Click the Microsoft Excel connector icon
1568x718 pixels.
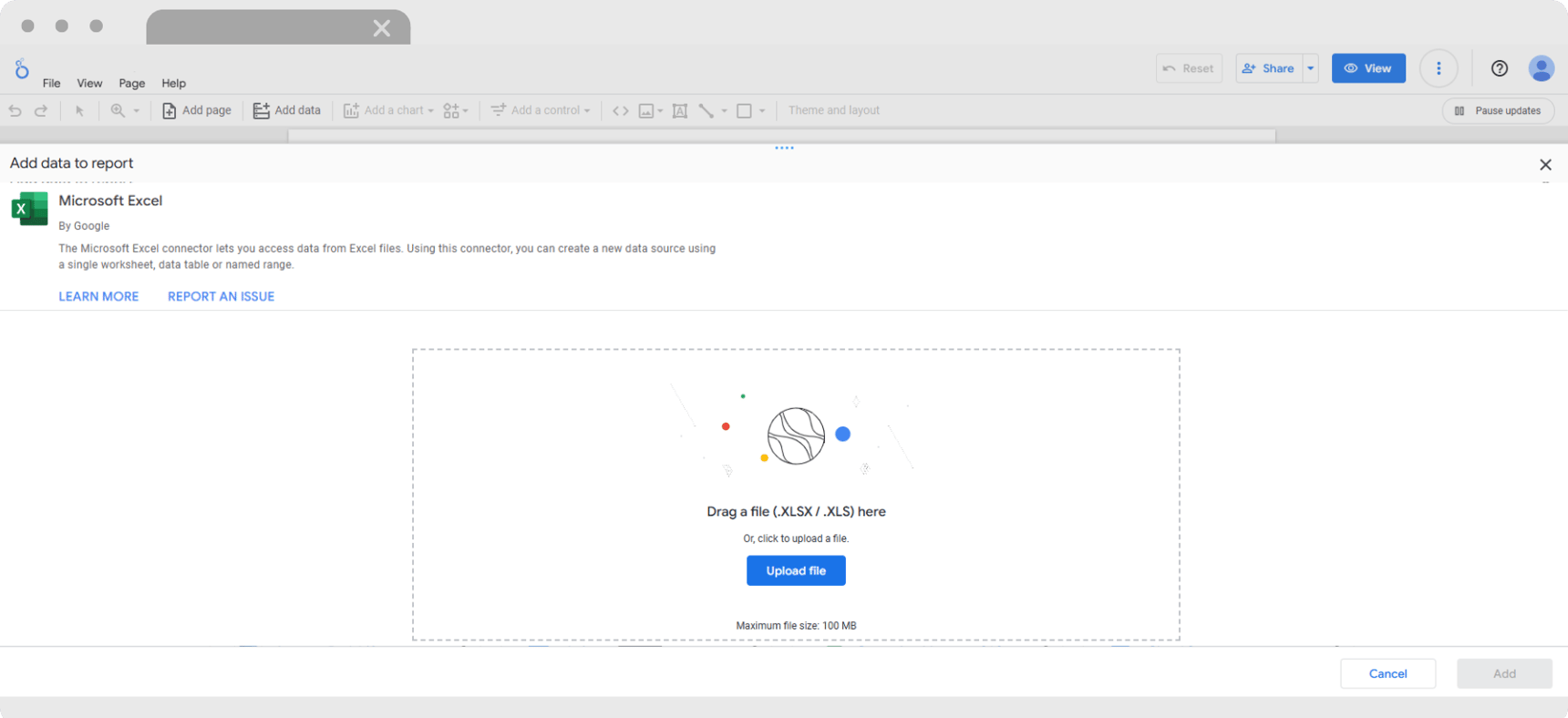pyautogui.click(x=29, y=209)
